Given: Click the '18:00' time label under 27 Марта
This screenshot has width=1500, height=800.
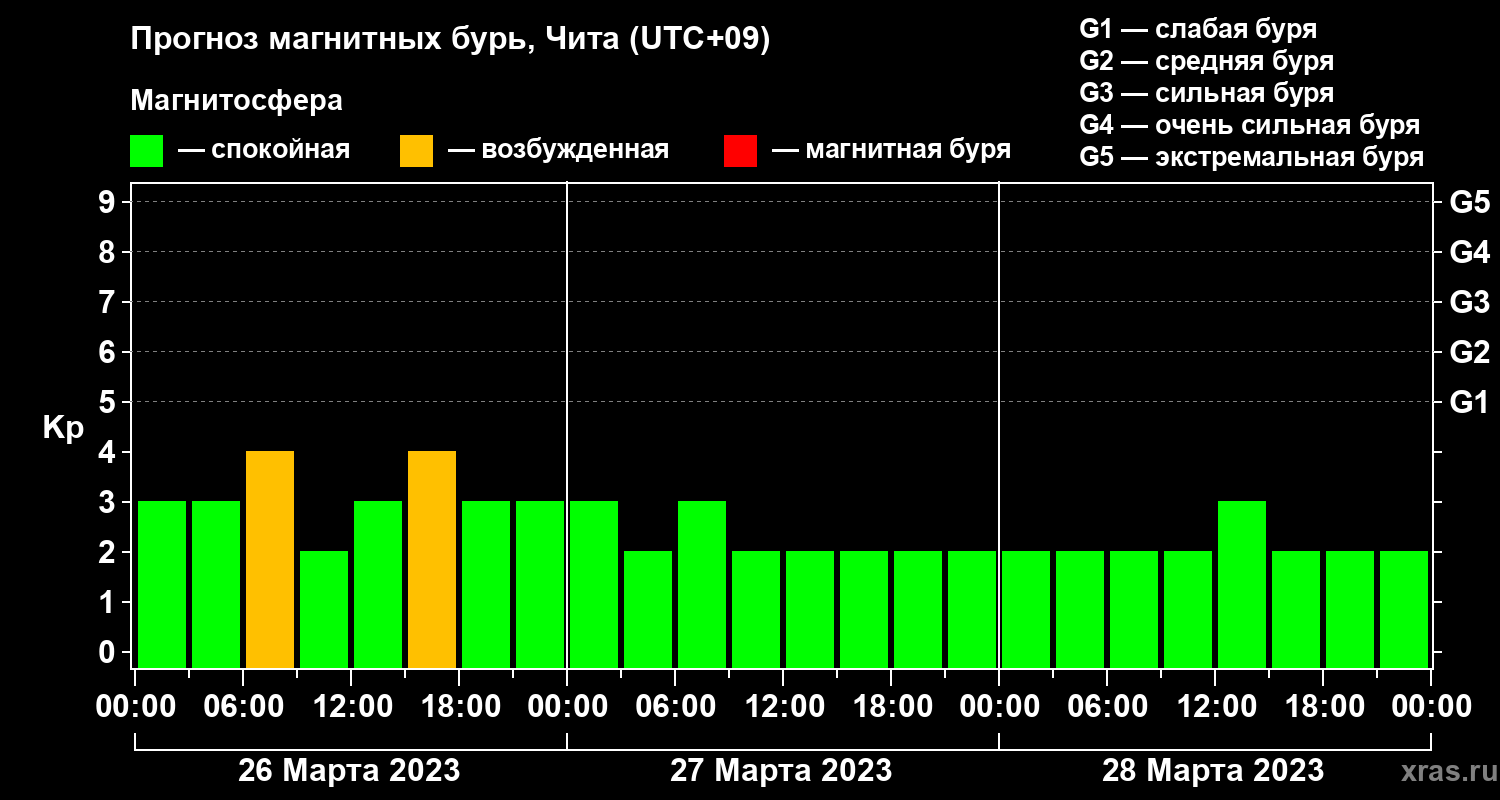Looking at the screenshot, I should click(x=891, y=707).
